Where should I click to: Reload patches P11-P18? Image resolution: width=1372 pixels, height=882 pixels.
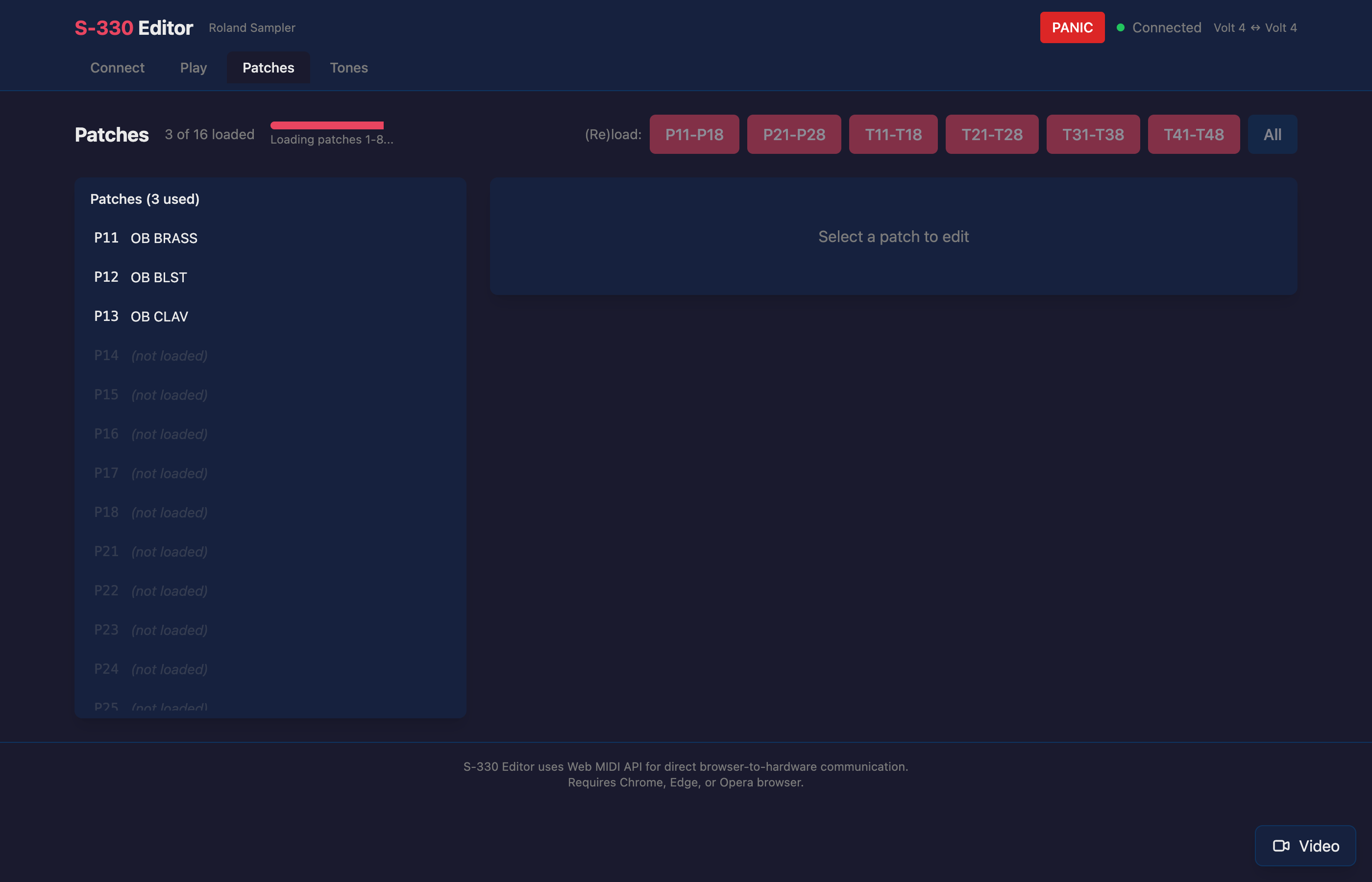[694, 134]
